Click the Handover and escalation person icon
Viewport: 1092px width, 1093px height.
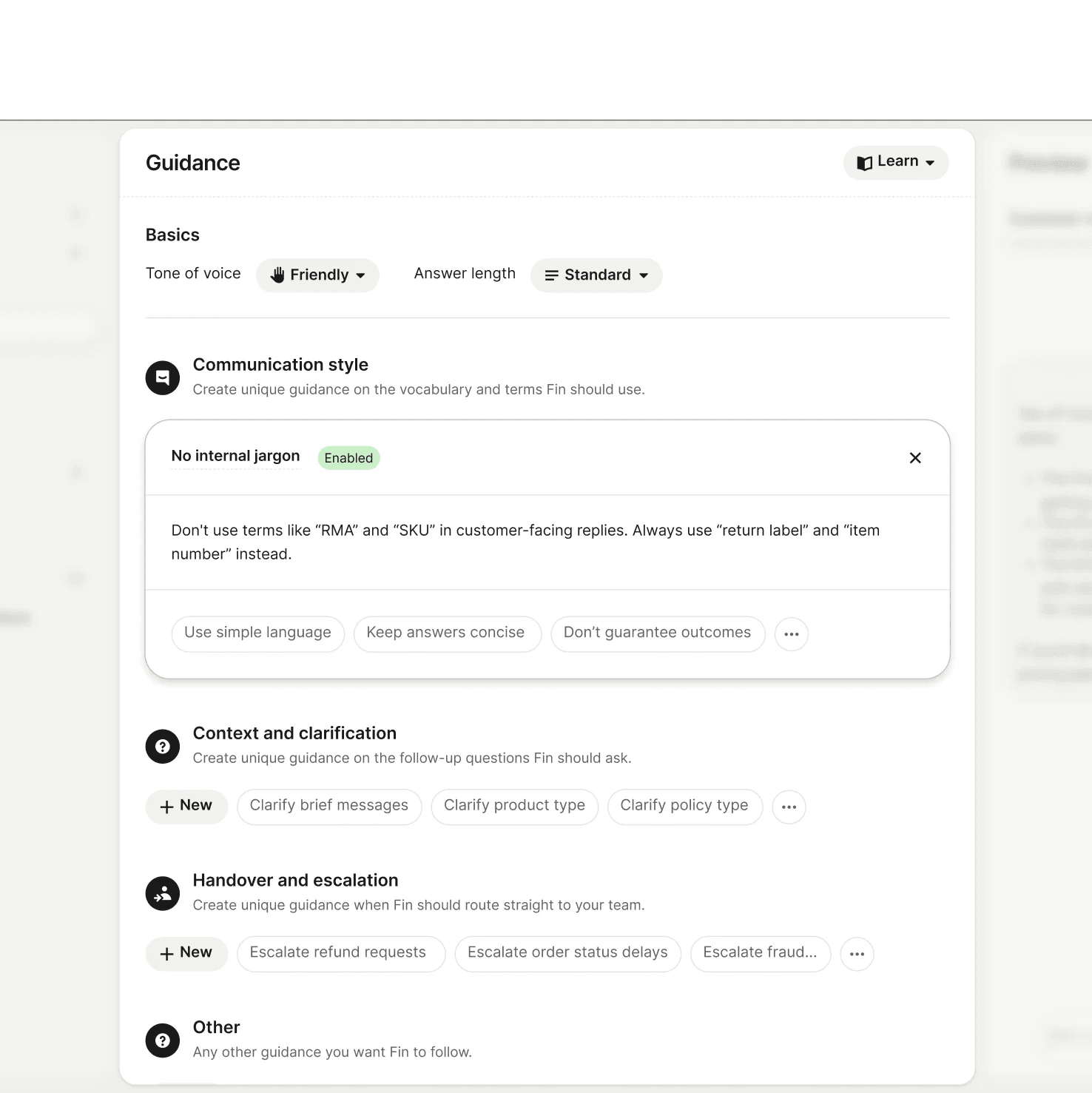click(163, 894)
